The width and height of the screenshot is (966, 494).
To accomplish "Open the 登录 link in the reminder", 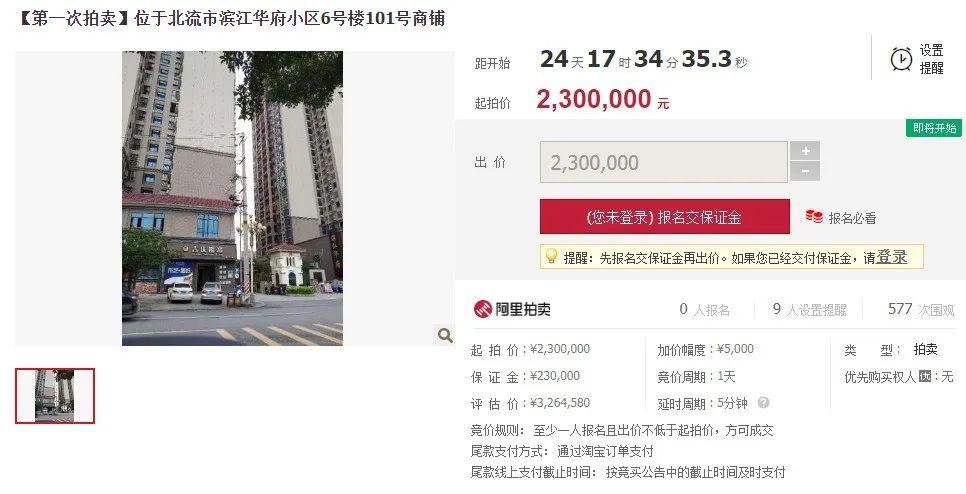I will tap(891, 257).
